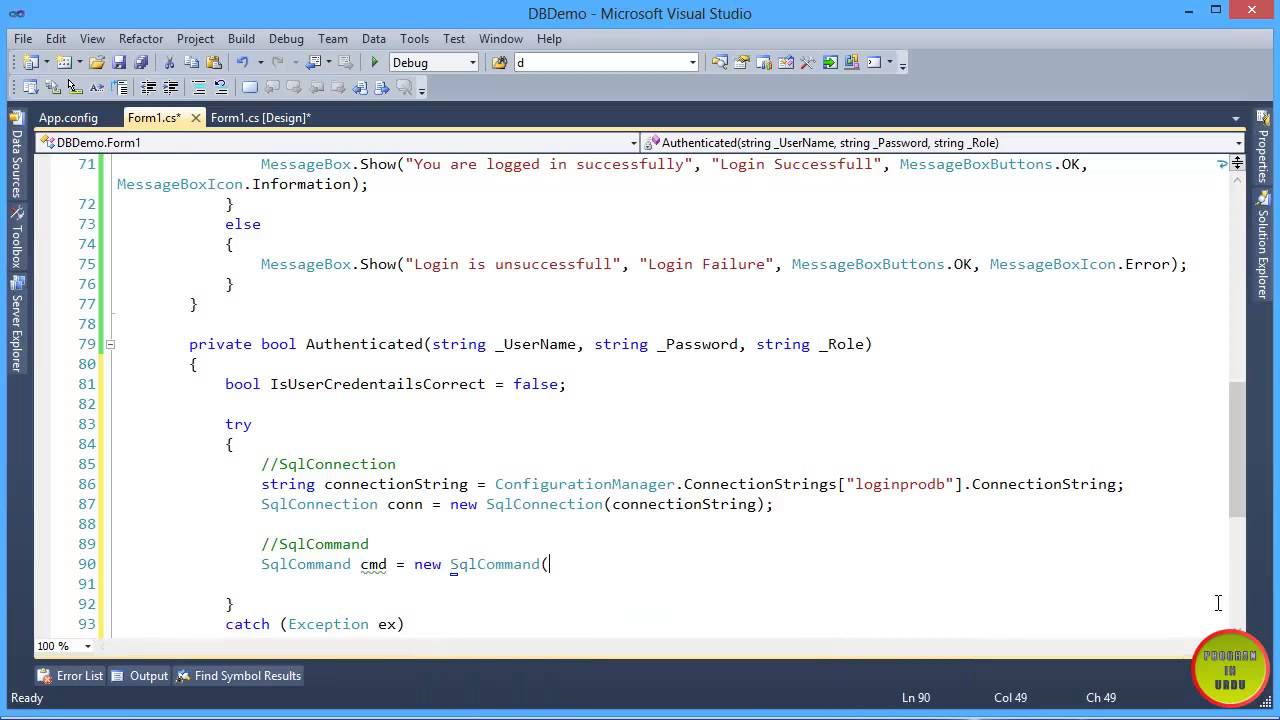This screenshot has width=1280, height=720.
Task: Start debugging with the green play icon
Action: pos(375,62)
